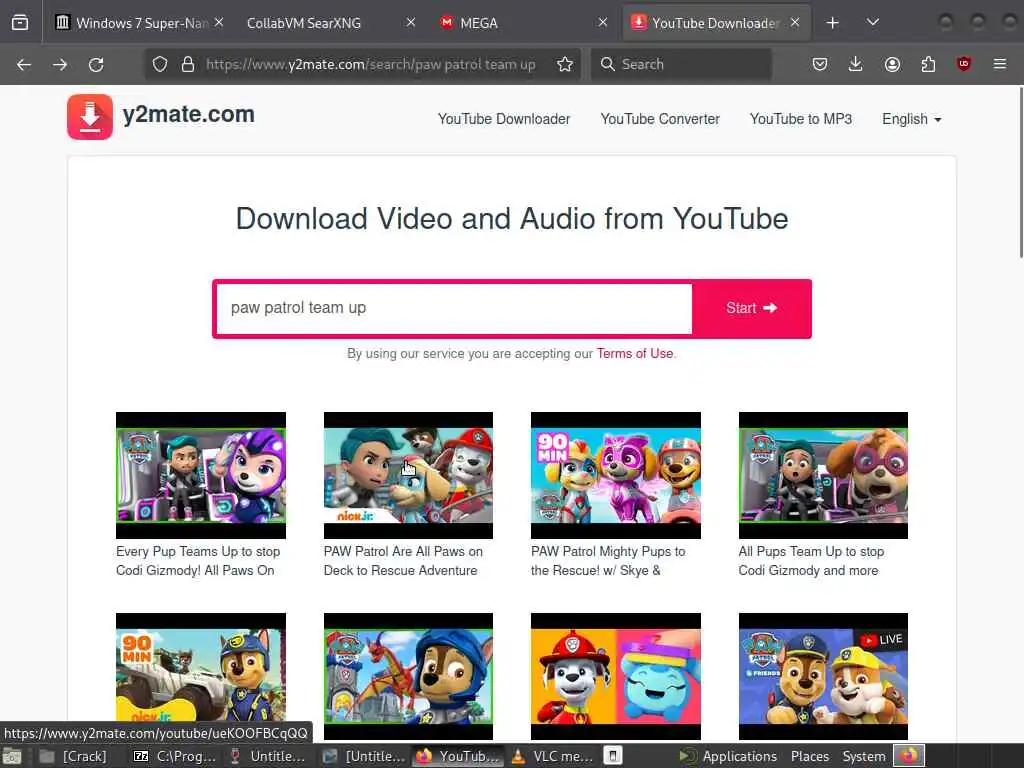This screenshot has width=1024, height=768.
Task: Open VLC media player taskbar item
Action: [x=552, y=756]
